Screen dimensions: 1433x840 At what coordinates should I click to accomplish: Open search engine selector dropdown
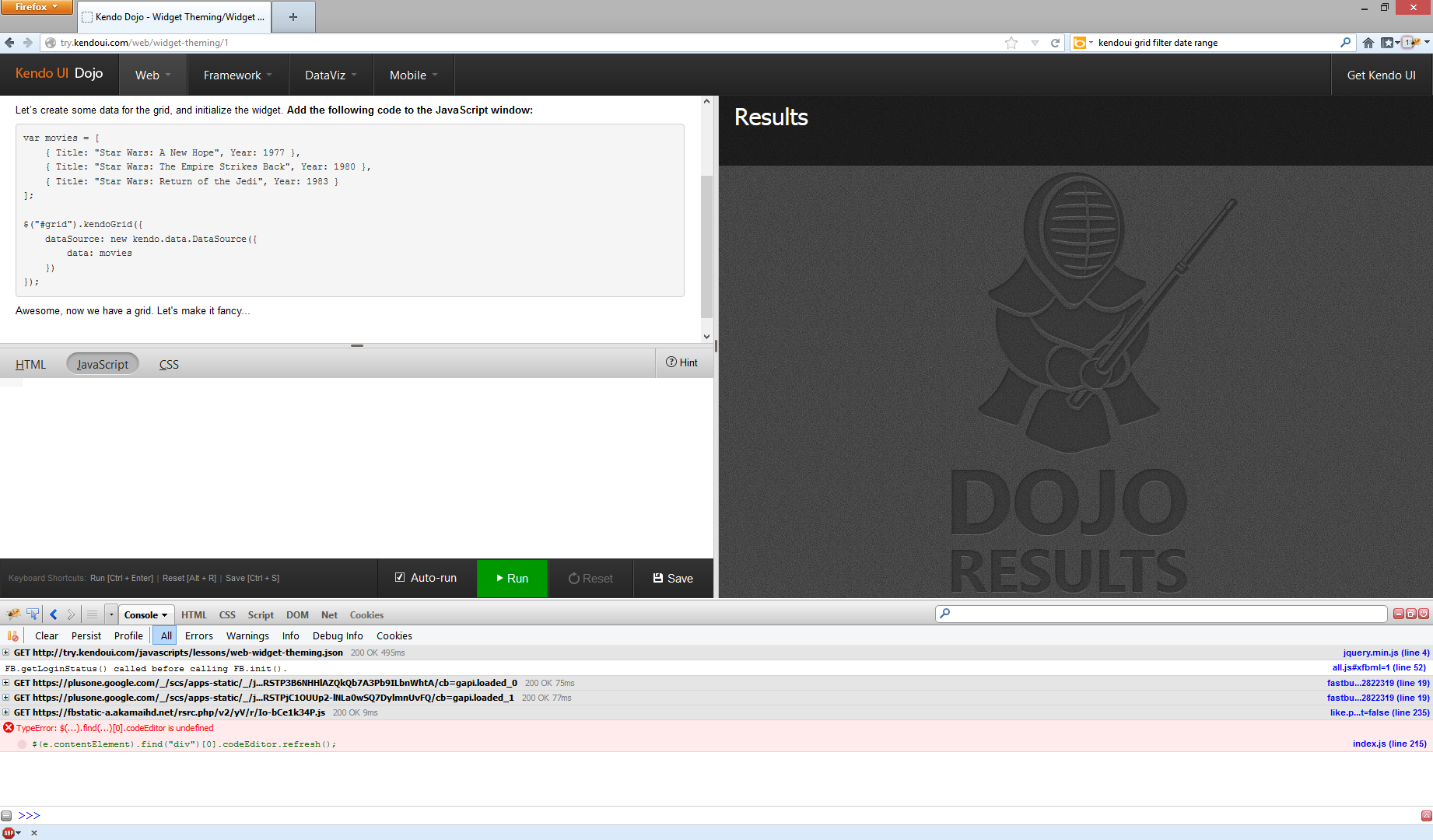coord(1084,43)
